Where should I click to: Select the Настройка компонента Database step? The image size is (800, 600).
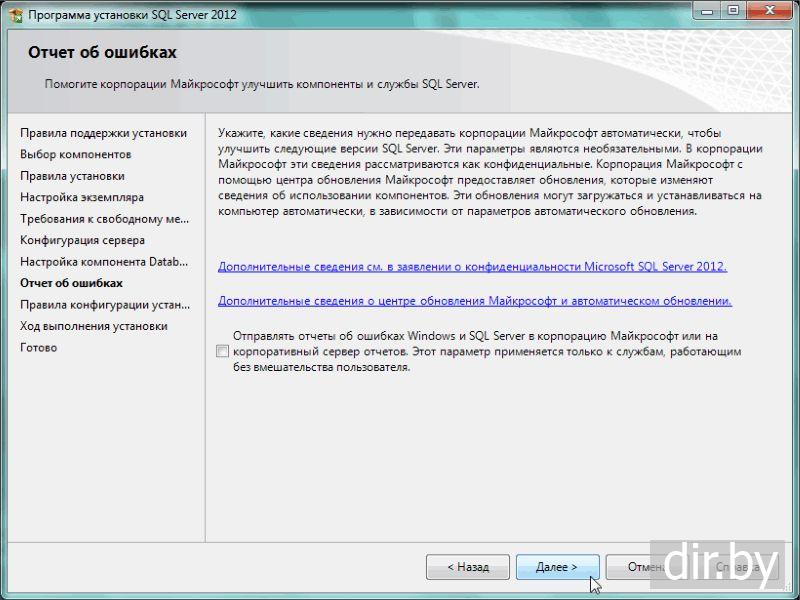104,262
